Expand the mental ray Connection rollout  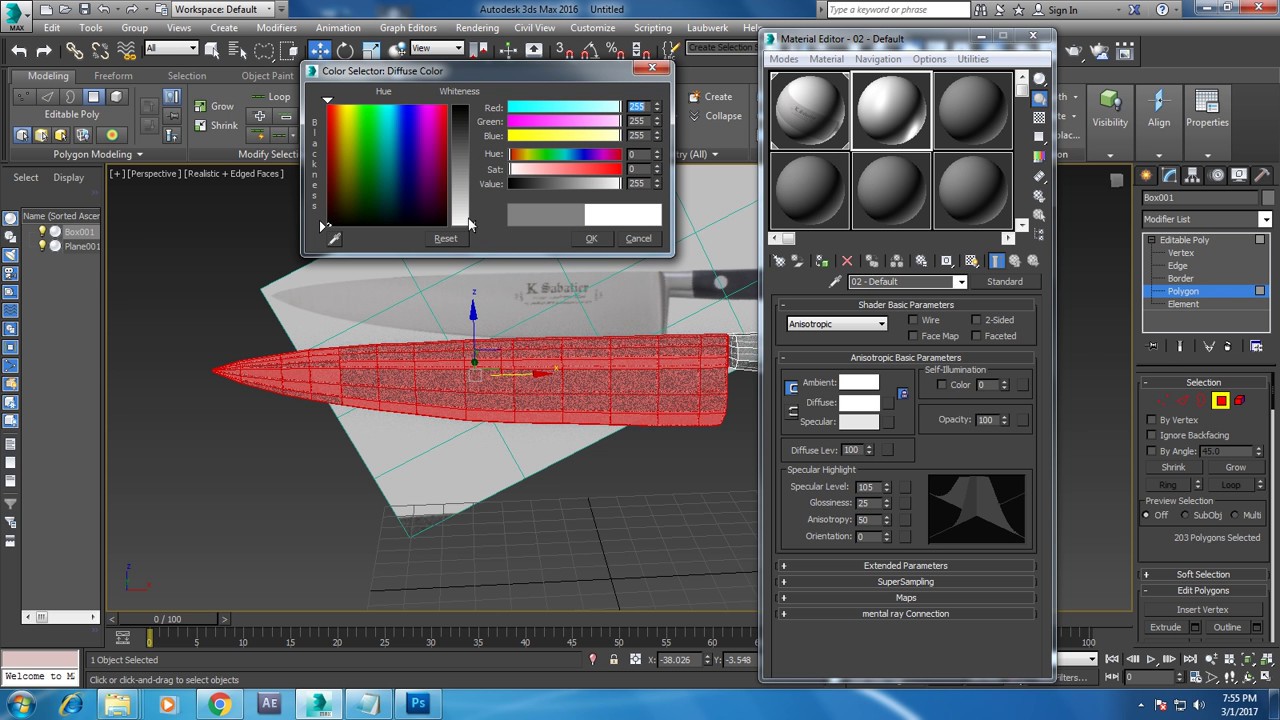click(x=905, y=614)
